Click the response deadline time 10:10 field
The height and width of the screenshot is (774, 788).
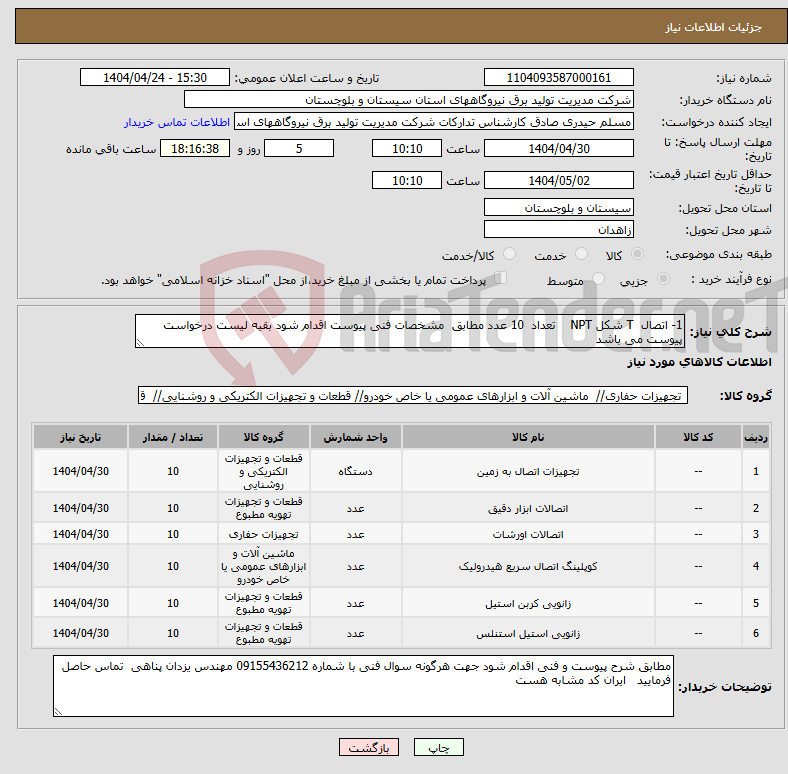pos(407,148)
